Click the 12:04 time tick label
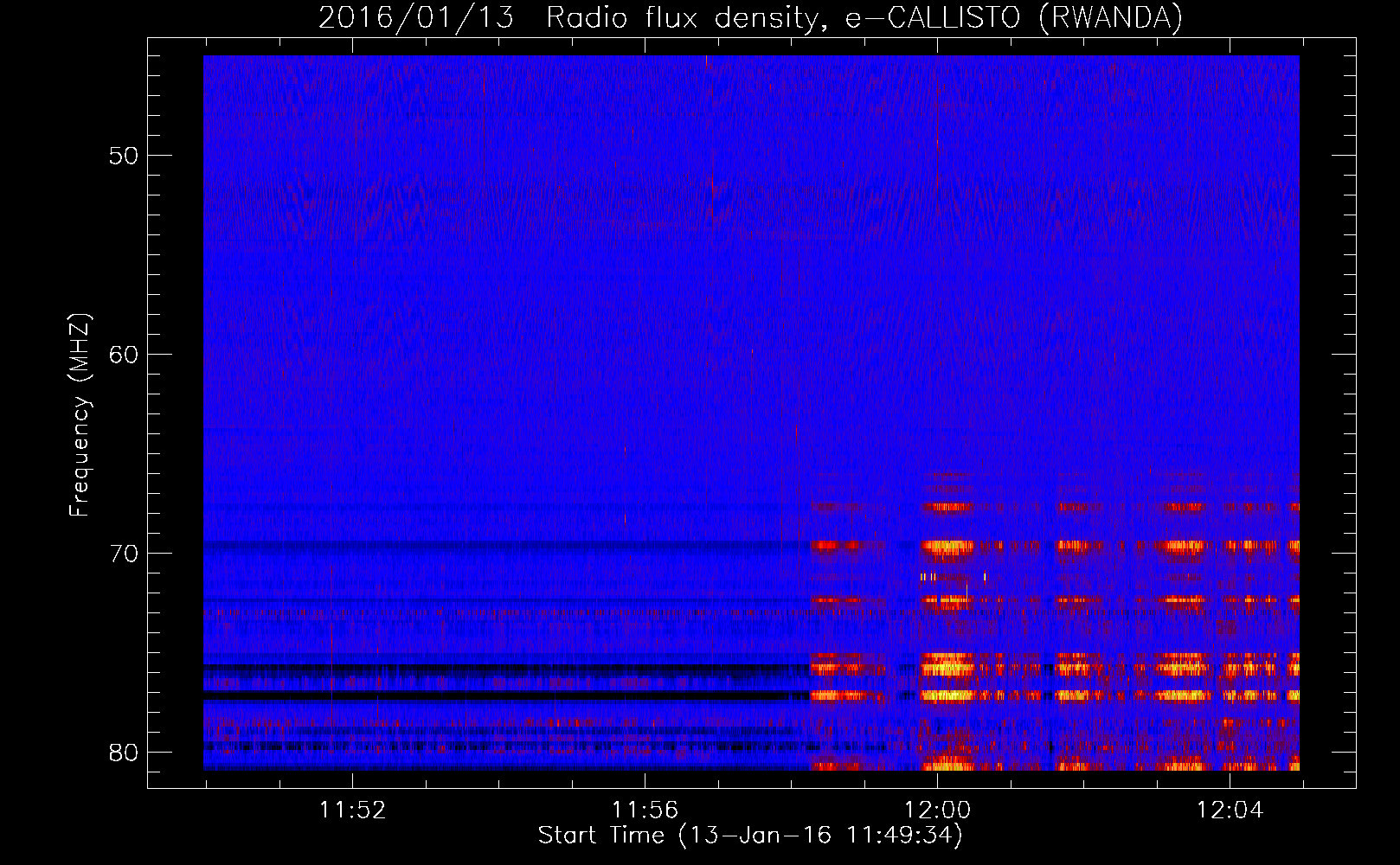Image resolution: width=1400 pixels, height=865 pixels. click(x=1230, y=811)
